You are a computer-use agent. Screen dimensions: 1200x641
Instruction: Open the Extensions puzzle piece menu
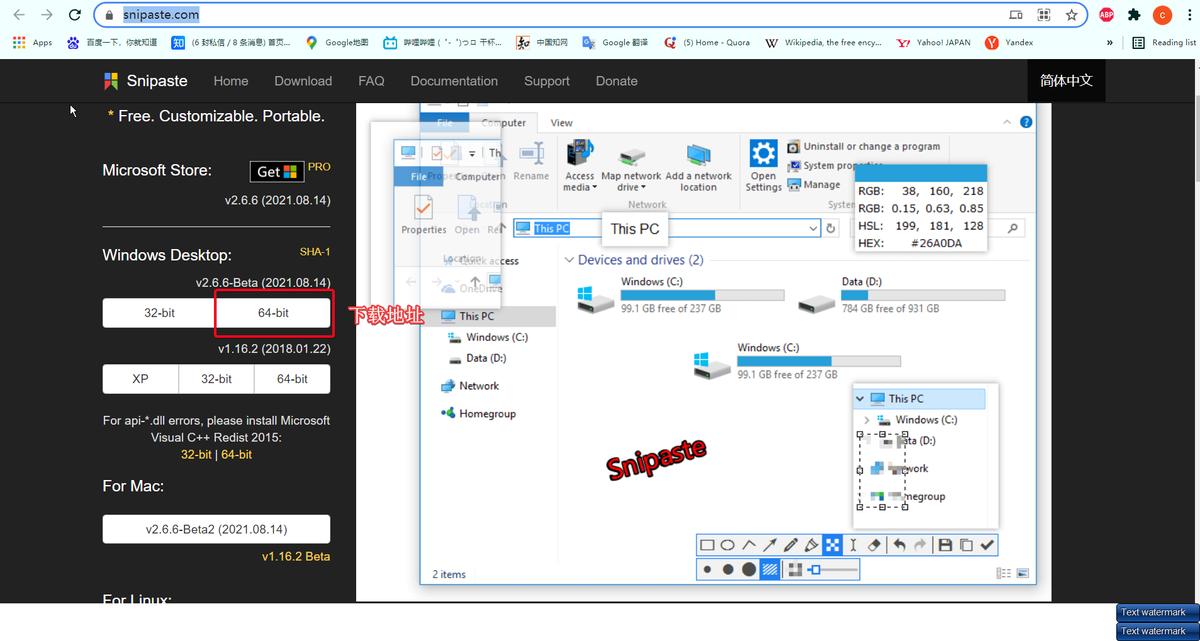coord(1134,15)
